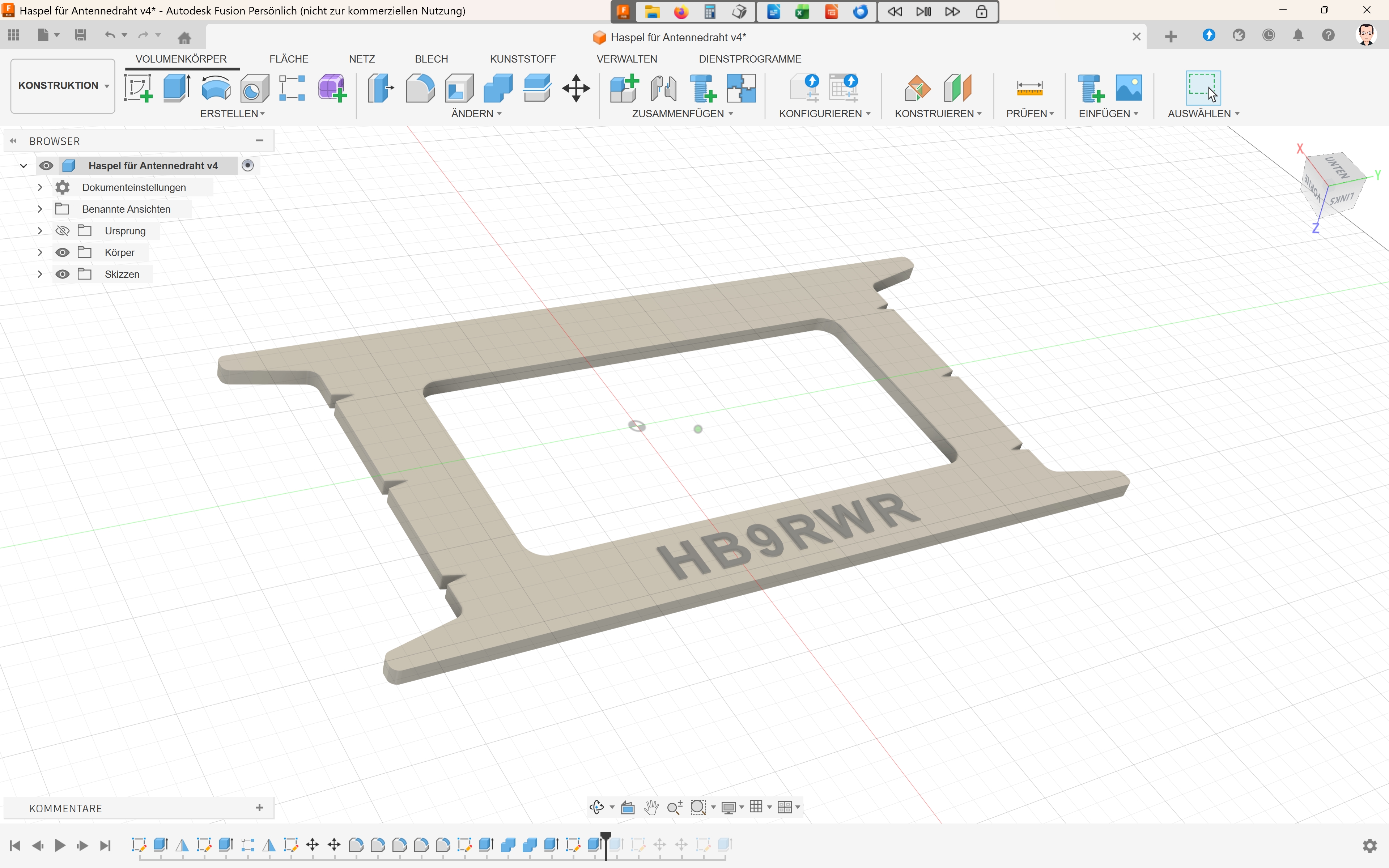The image size is (1389, 868).
Task: Open the Look At tool
Action: pyautogui.click(x=628, y=807)
